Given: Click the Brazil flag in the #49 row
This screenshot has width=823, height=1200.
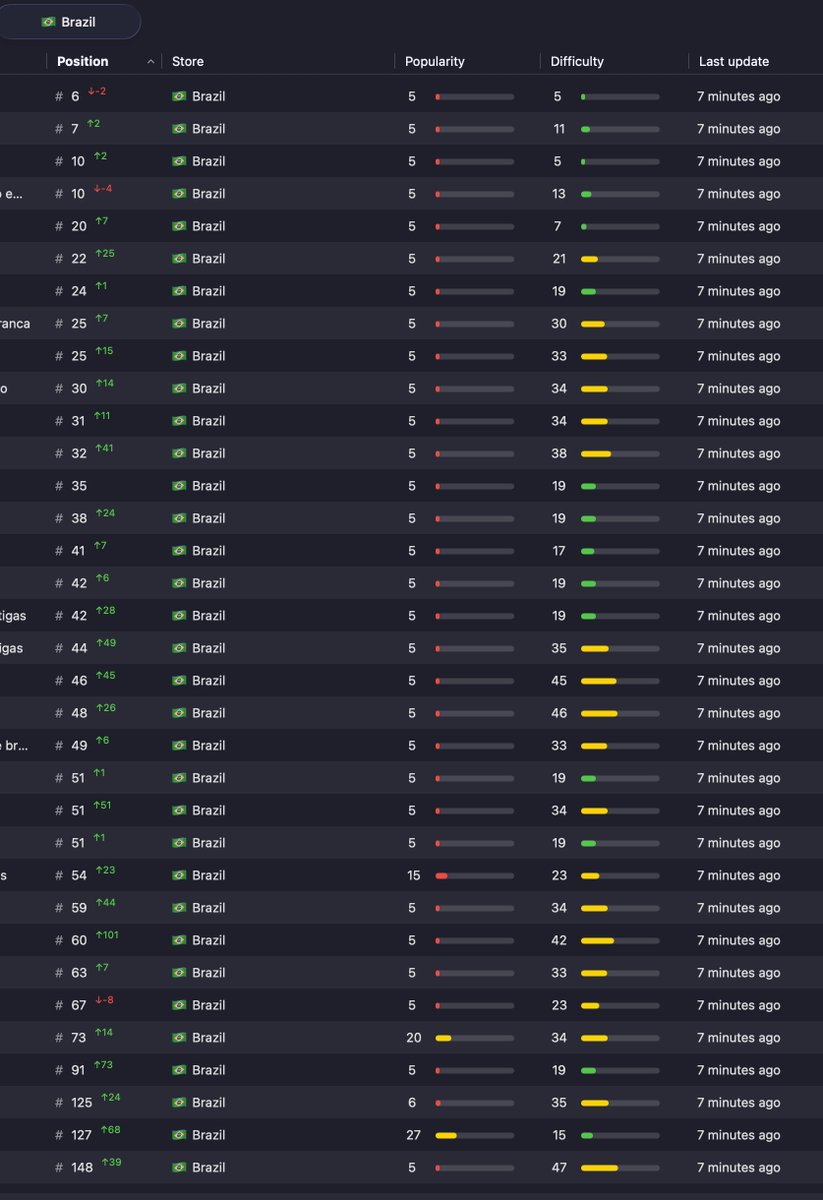Looking at the screenshot, I should coord(179,746).
